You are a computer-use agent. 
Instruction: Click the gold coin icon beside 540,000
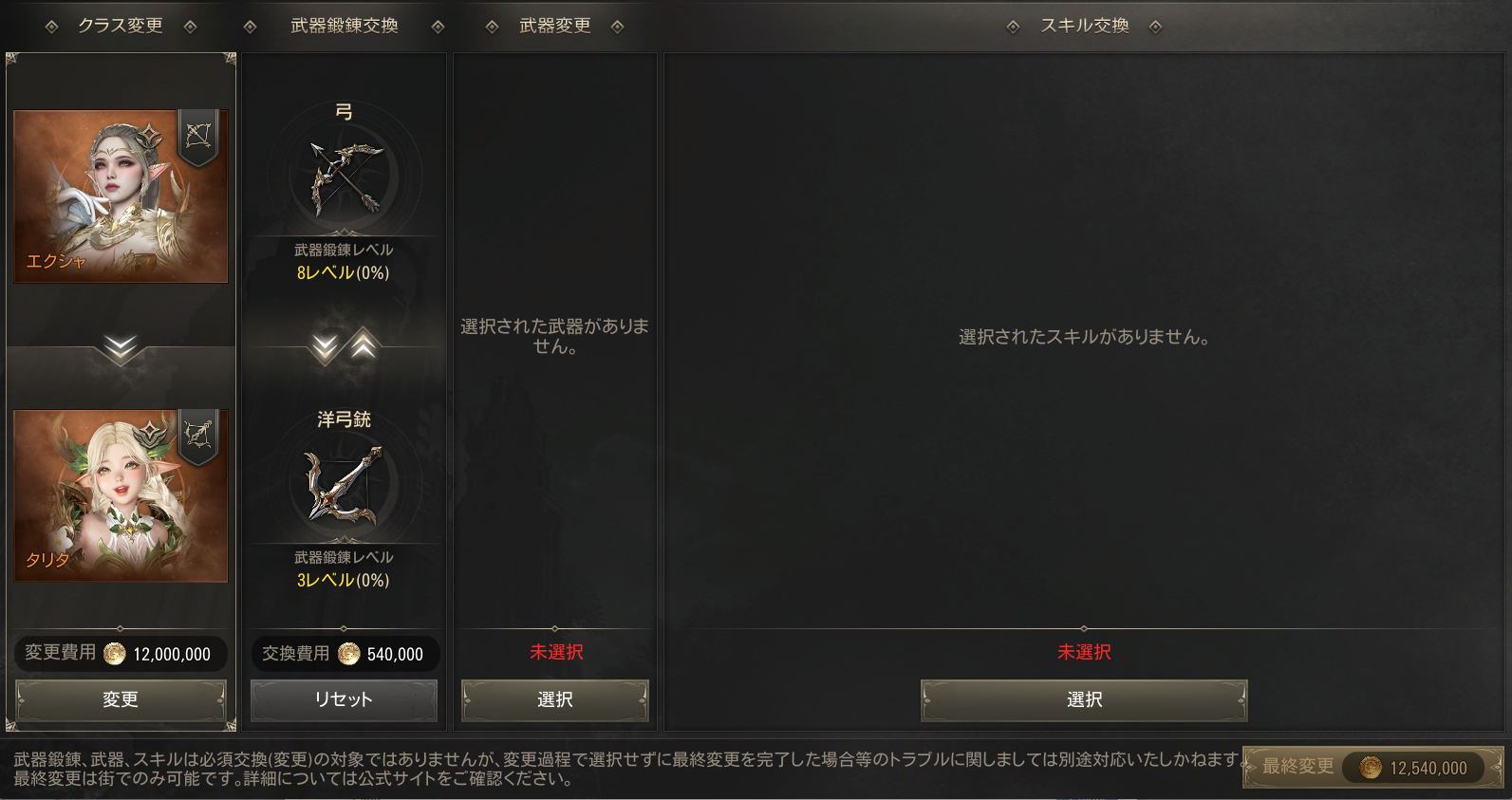(348, 654)
